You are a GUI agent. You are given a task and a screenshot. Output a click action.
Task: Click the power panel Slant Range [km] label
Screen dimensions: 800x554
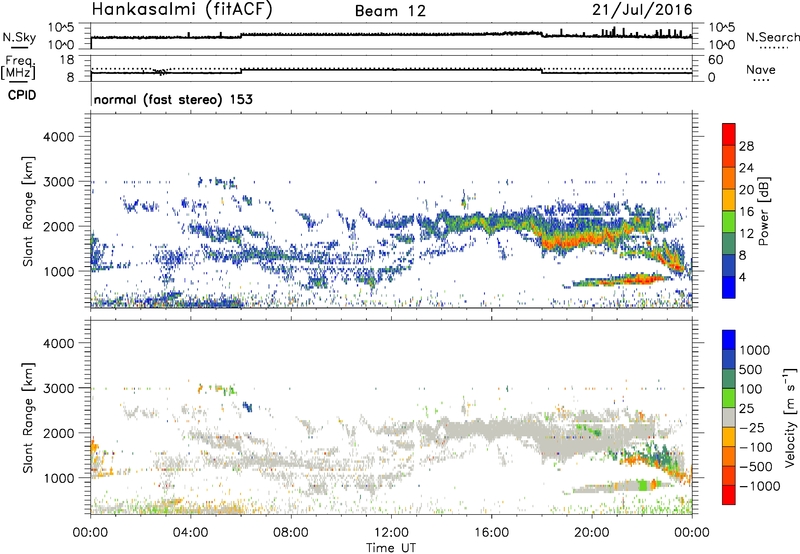point(28,211)
